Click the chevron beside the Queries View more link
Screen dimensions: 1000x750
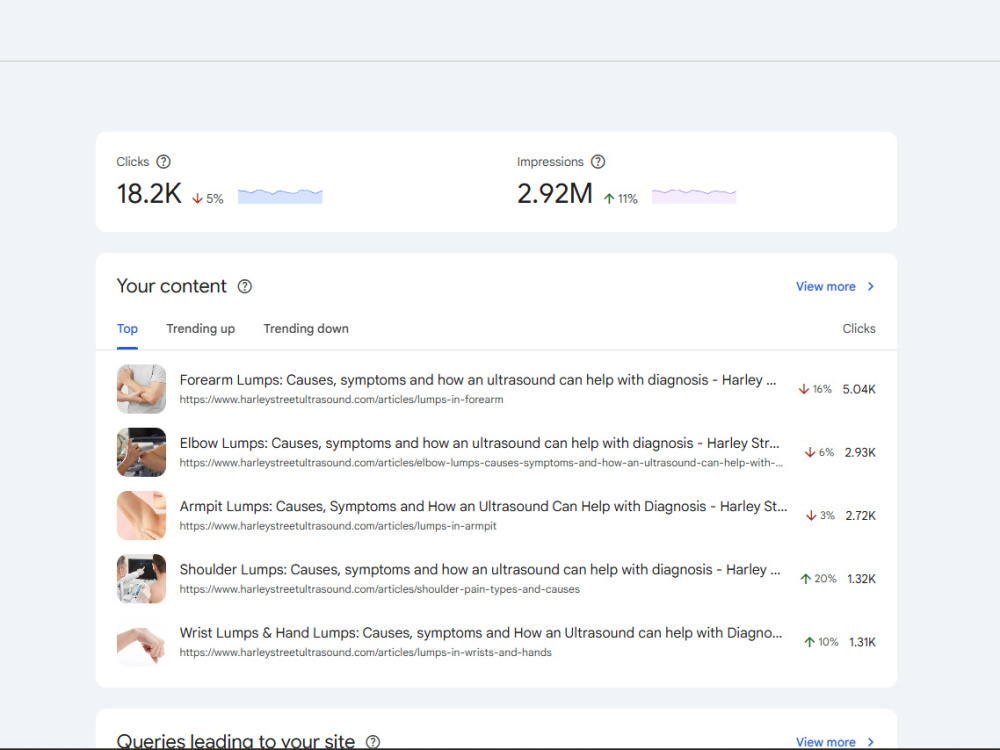tap(871, 742)
